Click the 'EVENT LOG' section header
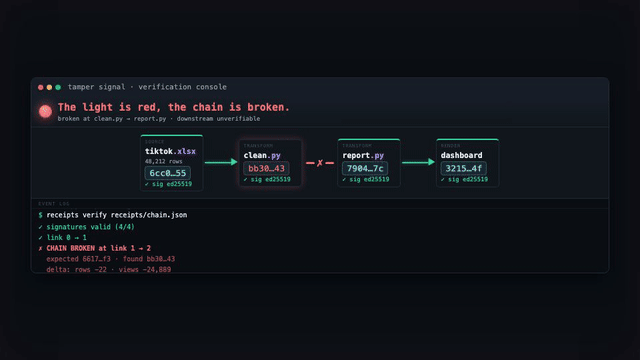The height and width of the screenshot is (360, 640). click(x=54, y=204)
